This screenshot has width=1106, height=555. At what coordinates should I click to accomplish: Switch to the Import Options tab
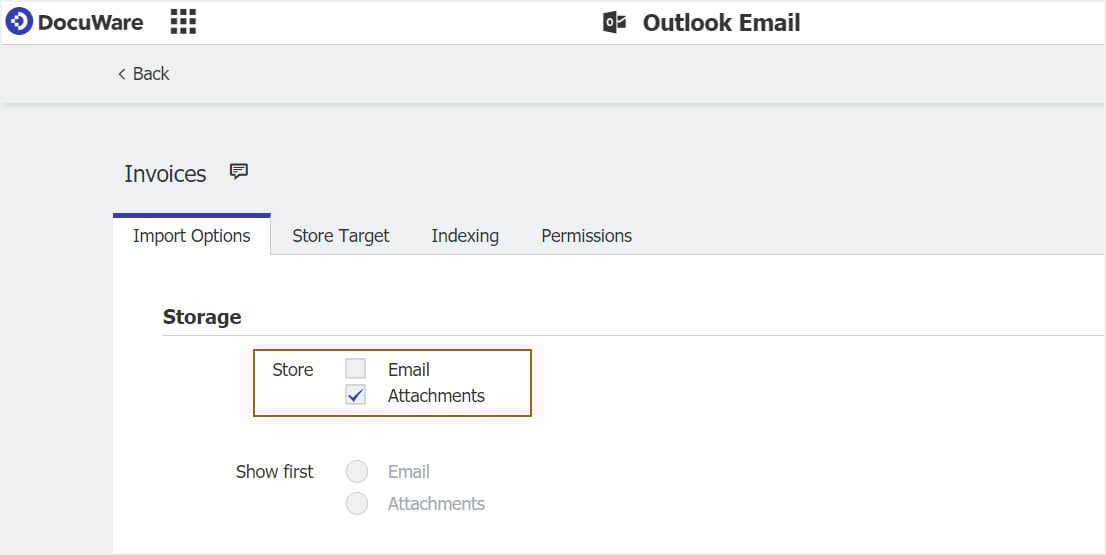[x=192, y=236]
